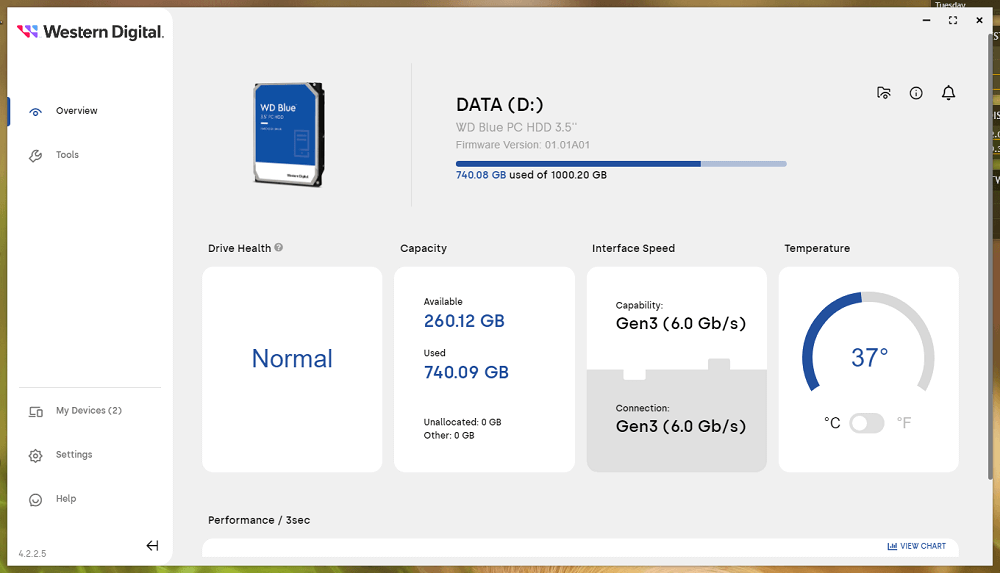Open the Overview section in sidebar
This screenshot has width=1000, height=573.
click(77, 111)
